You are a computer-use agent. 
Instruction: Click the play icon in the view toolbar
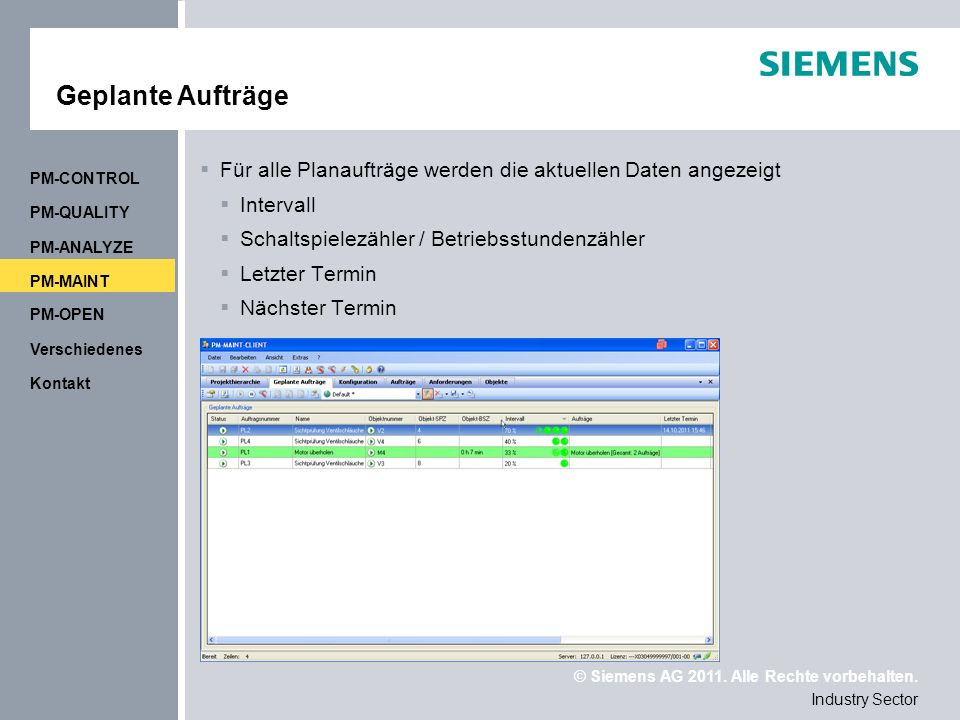click(240, 394)
